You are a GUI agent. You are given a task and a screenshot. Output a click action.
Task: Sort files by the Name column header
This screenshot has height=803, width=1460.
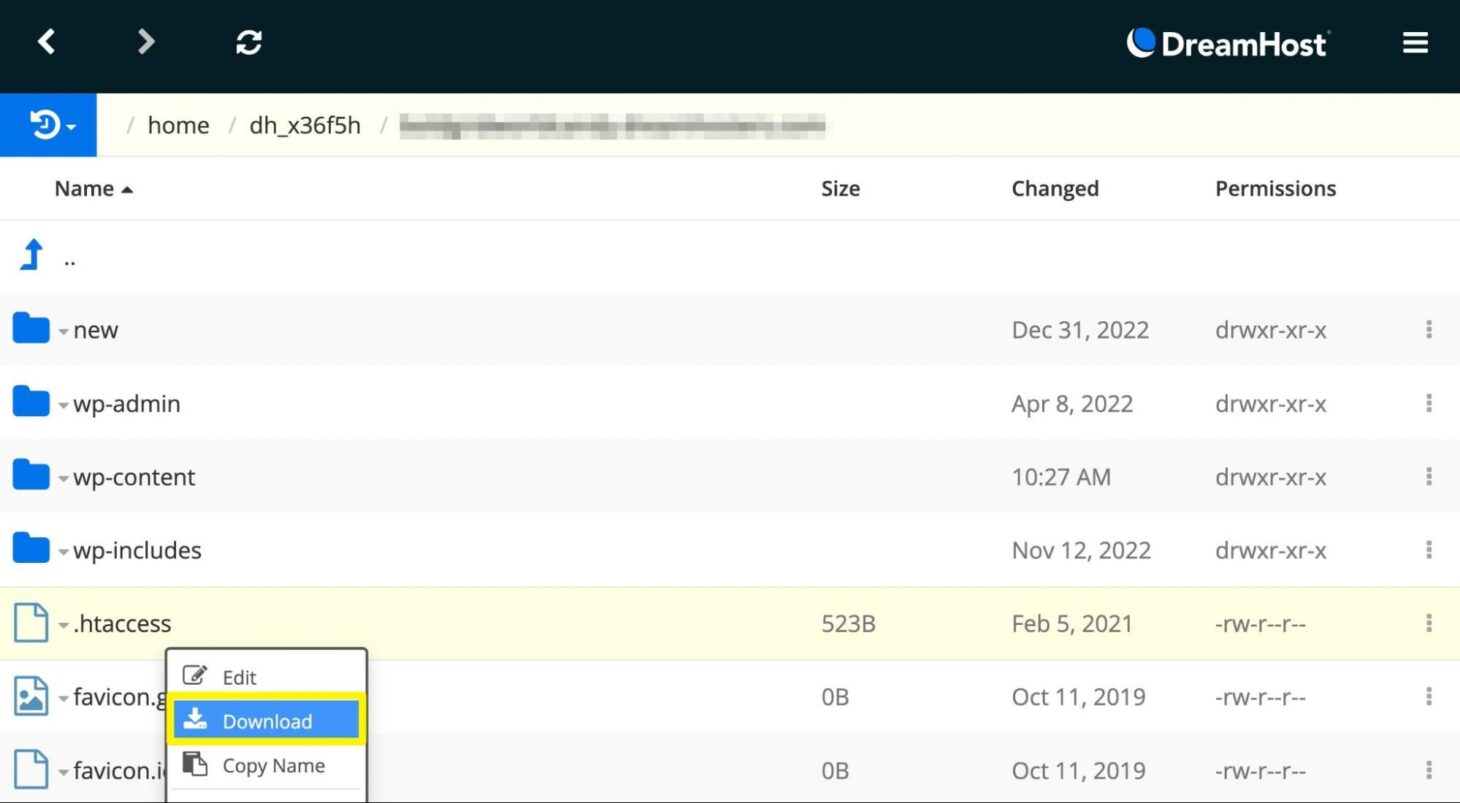[84, 189]
